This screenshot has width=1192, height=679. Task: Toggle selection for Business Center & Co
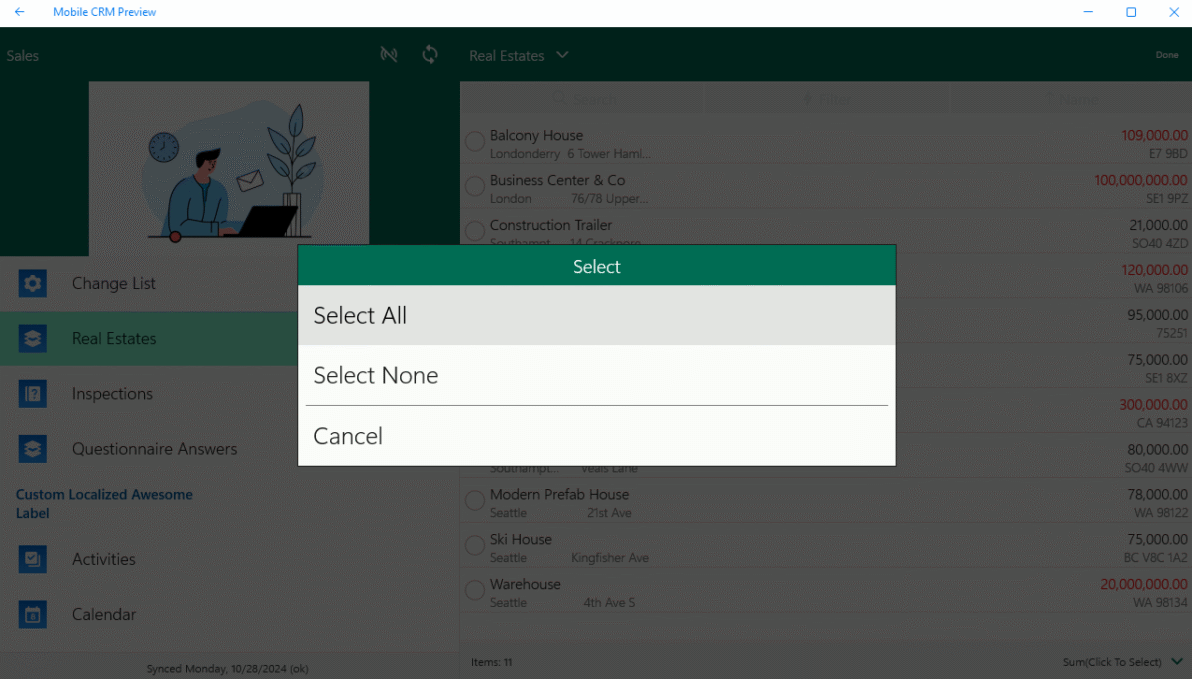click(475, 187)
